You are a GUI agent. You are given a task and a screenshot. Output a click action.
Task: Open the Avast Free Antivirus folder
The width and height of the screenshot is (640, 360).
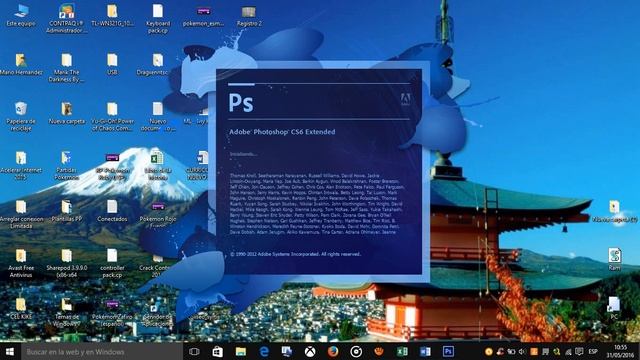21,263
